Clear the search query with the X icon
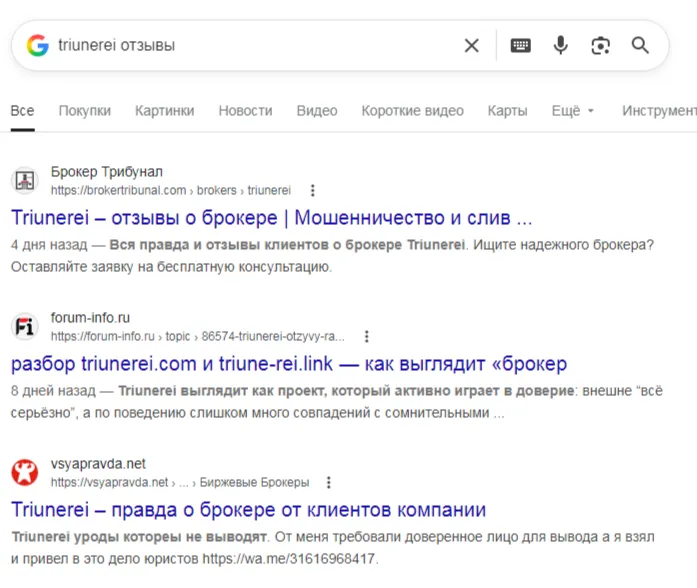This screenshot has width=697, height=588. (x=472, y=45)
